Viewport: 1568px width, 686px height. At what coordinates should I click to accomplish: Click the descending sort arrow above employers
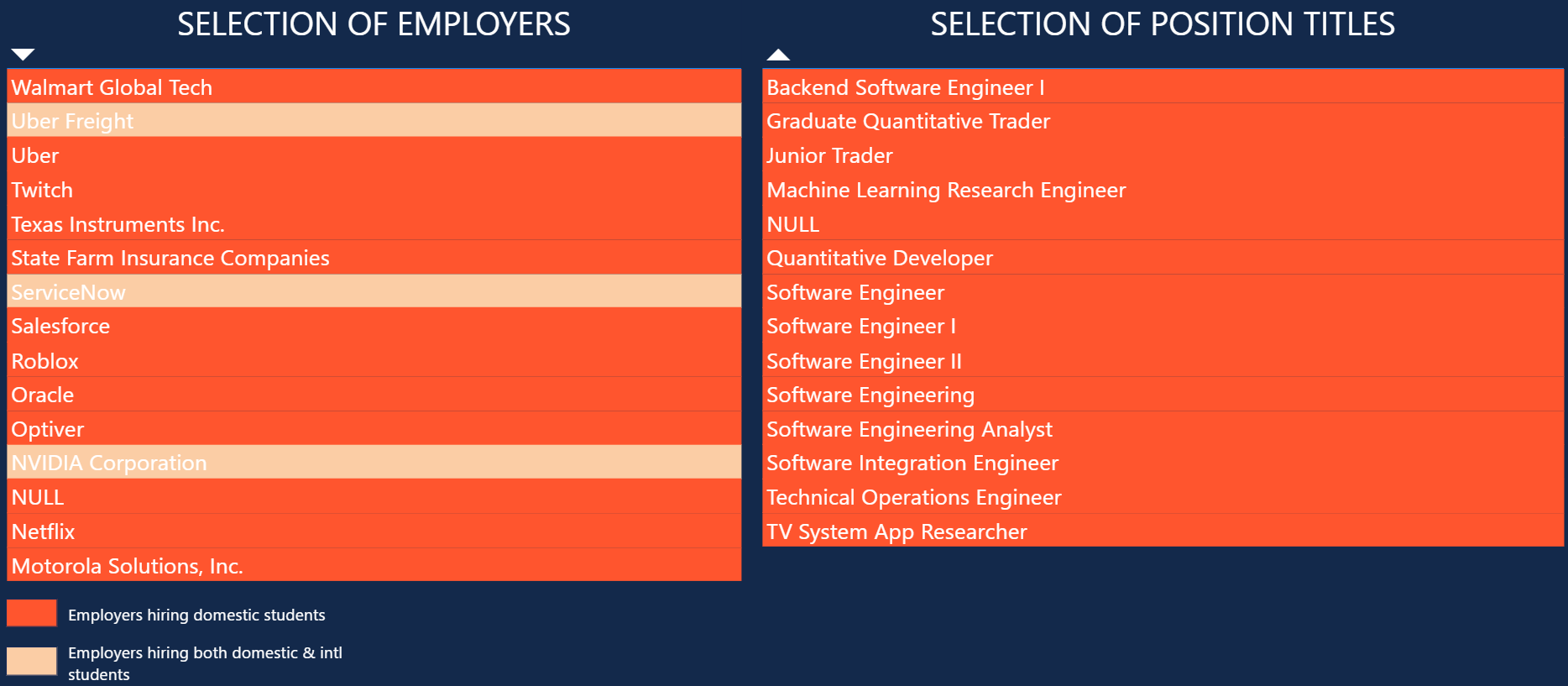[23, 55]
